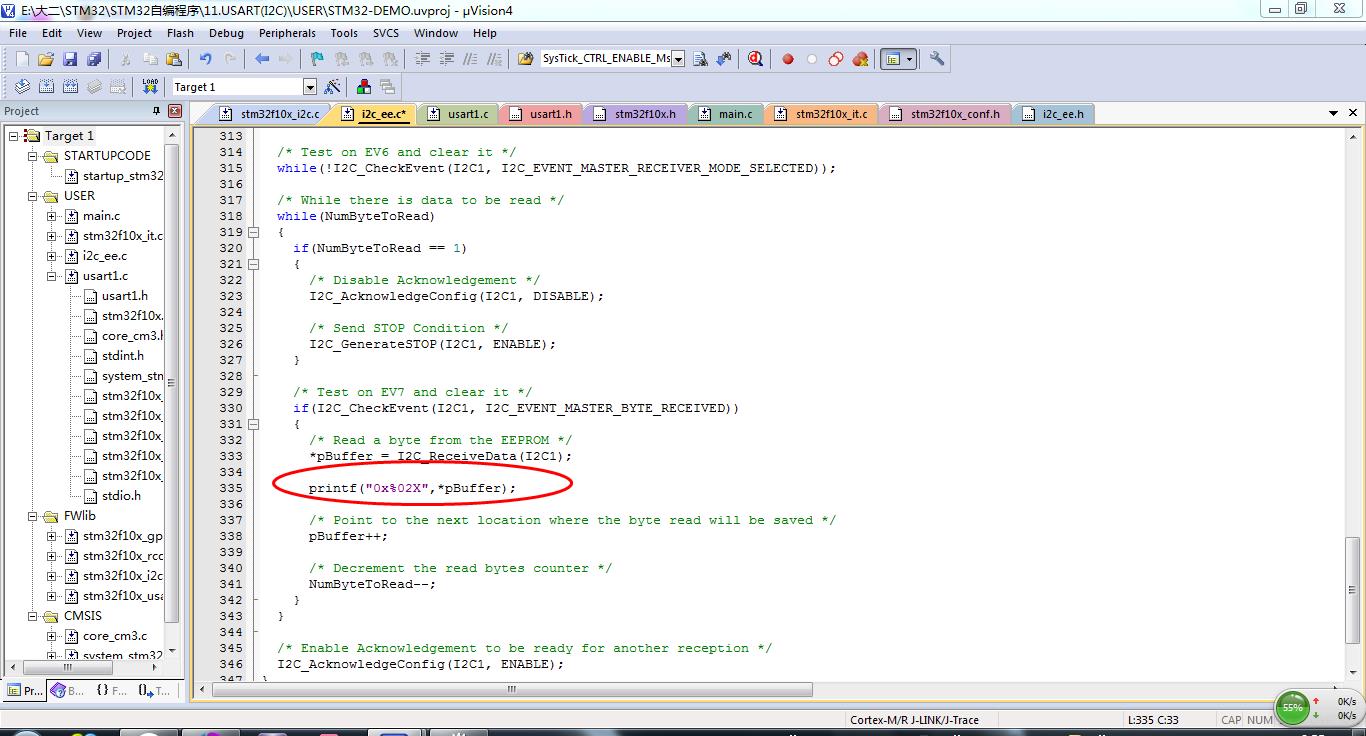Open Target Options magic wand icon
Image resolution: width=1366 pixels, height=736 pixels.
333,87
